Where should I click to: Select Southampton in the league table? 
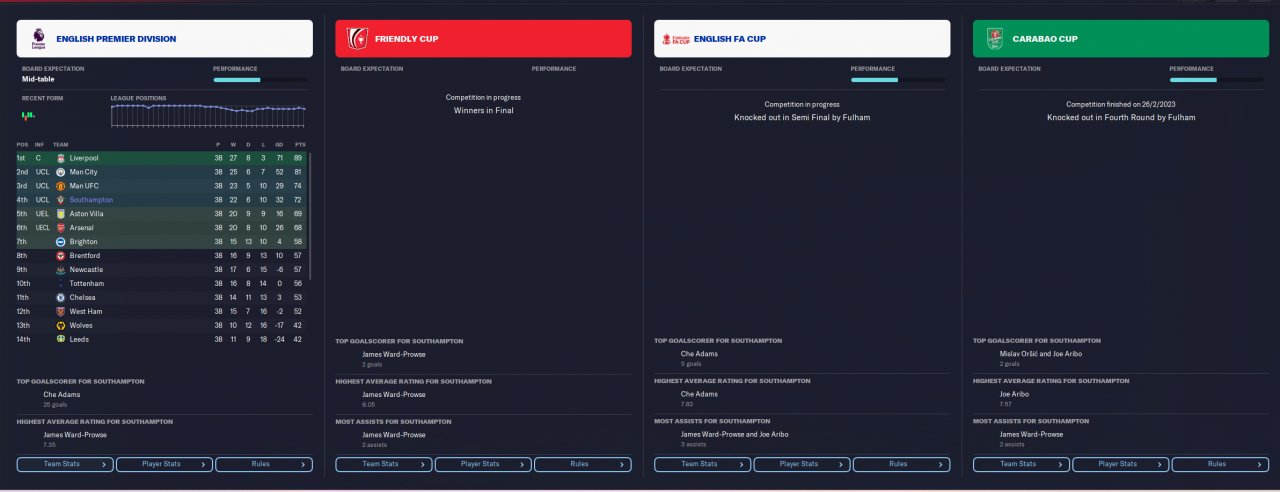pos(91,200)
